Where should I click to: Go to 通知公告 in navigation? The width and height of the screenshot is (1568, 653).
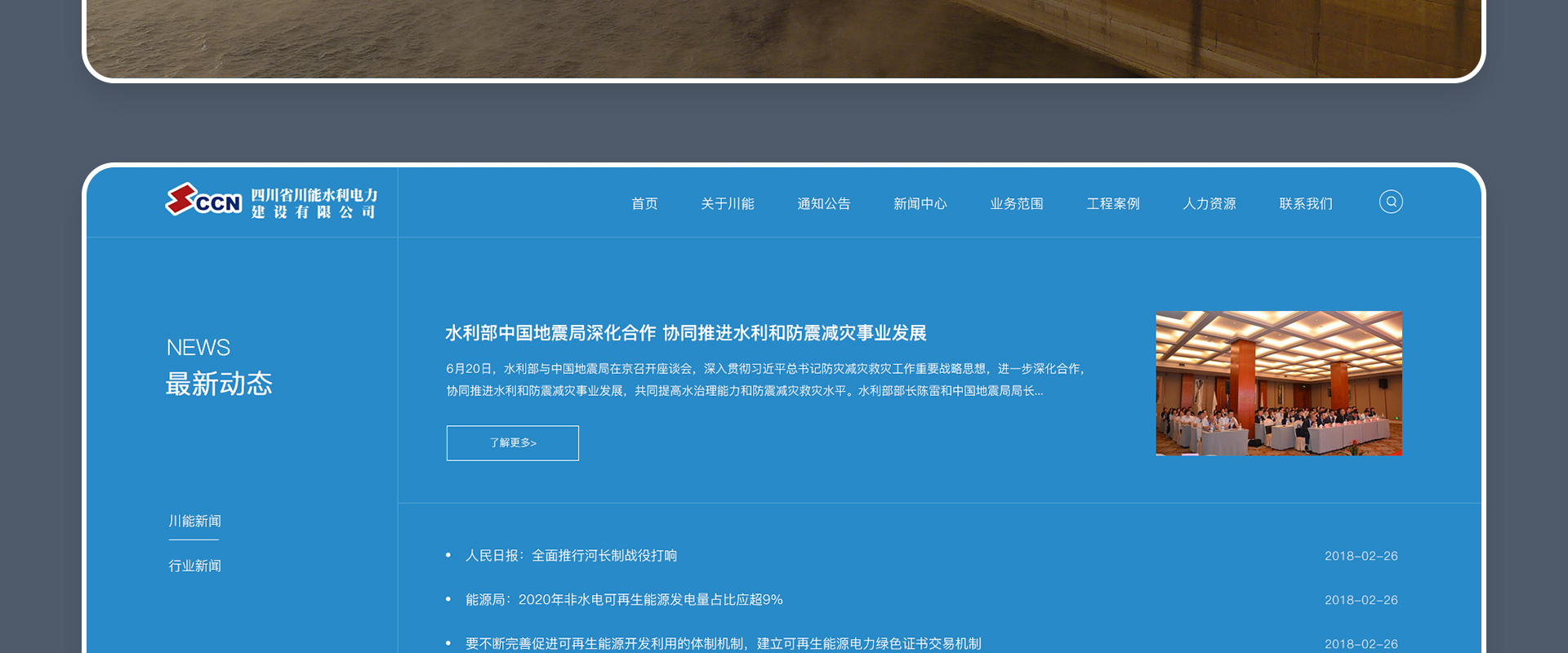click(823, 204)
